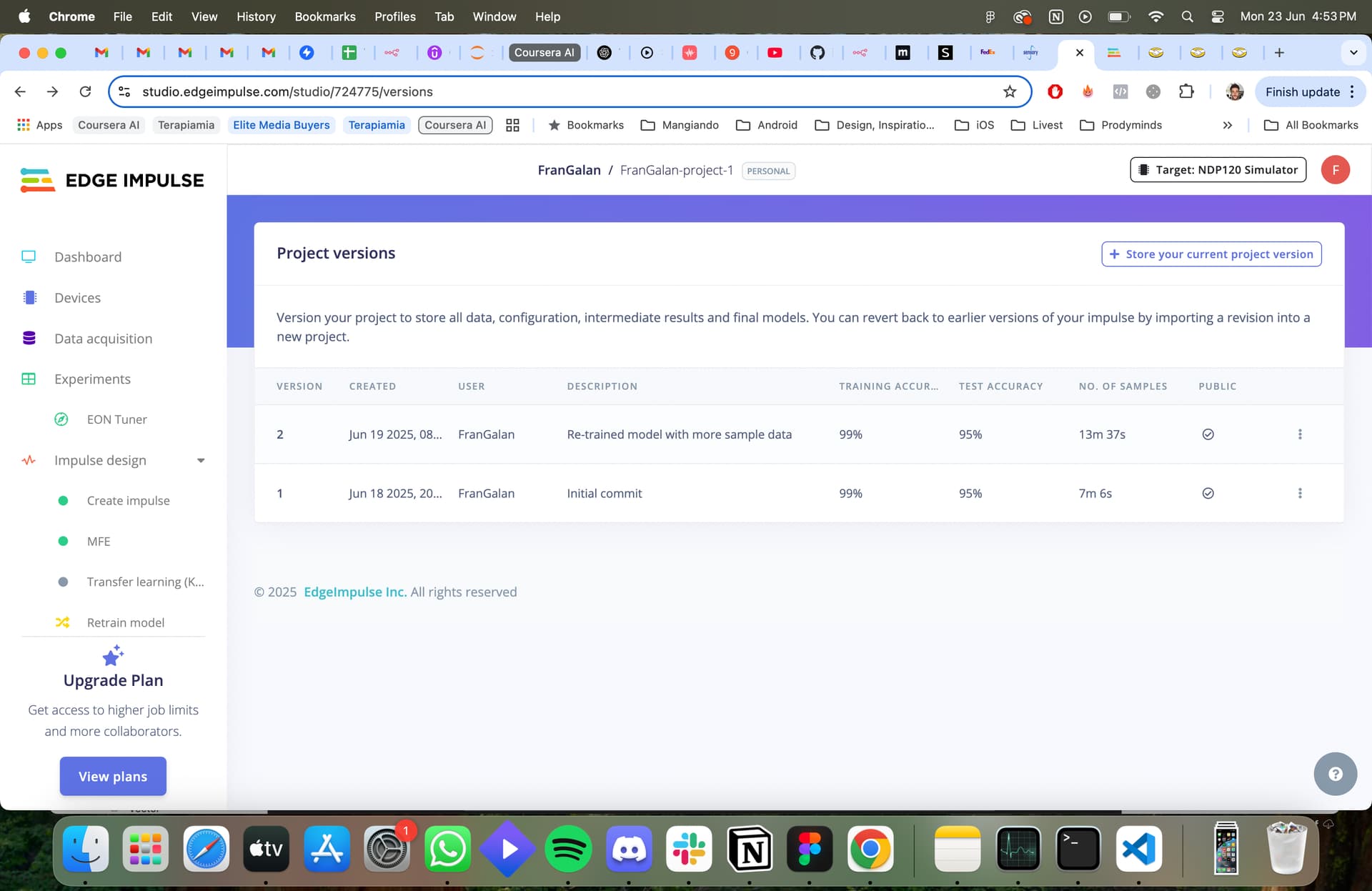Image resolution: width=1372 pixels, height=891 pixels.
Task: Launch Spotify from the Dock
Action: tap(568, 849)
